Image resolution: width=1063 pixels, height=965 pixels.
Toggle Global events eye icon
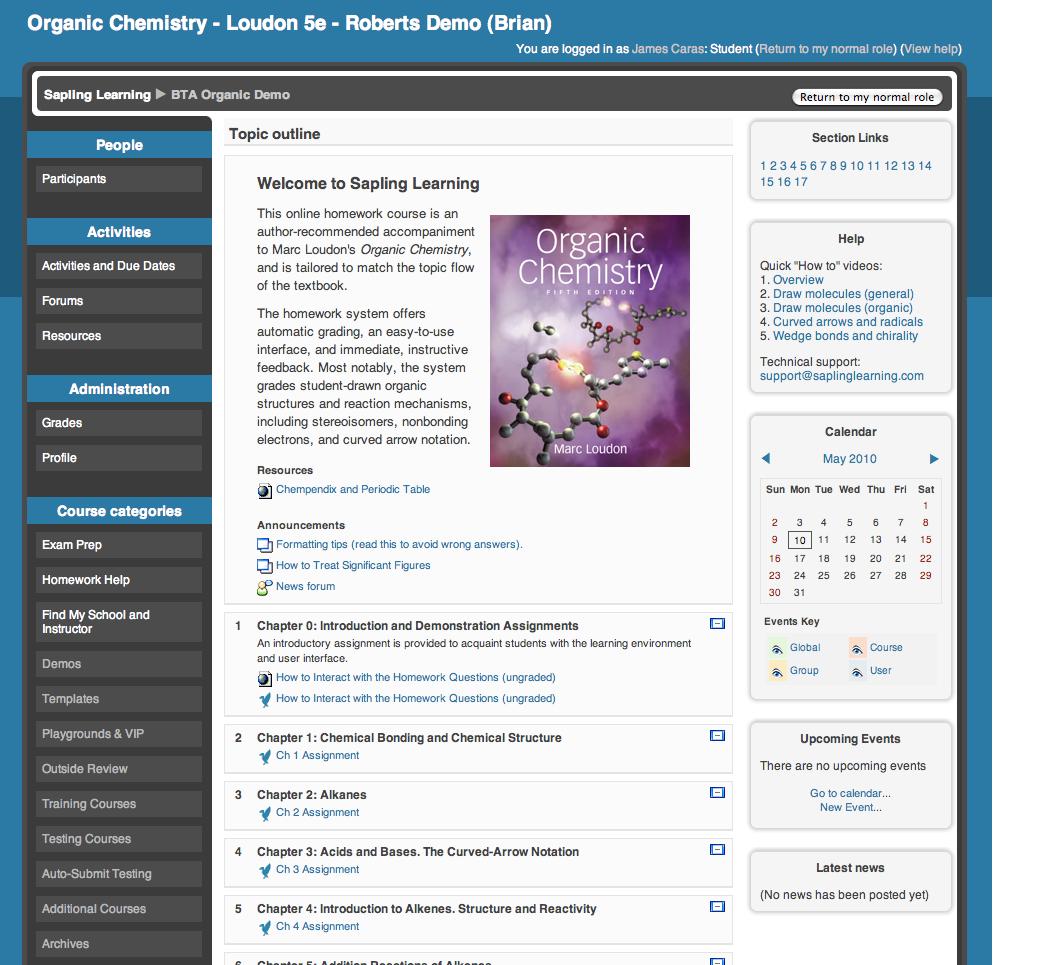777,648
